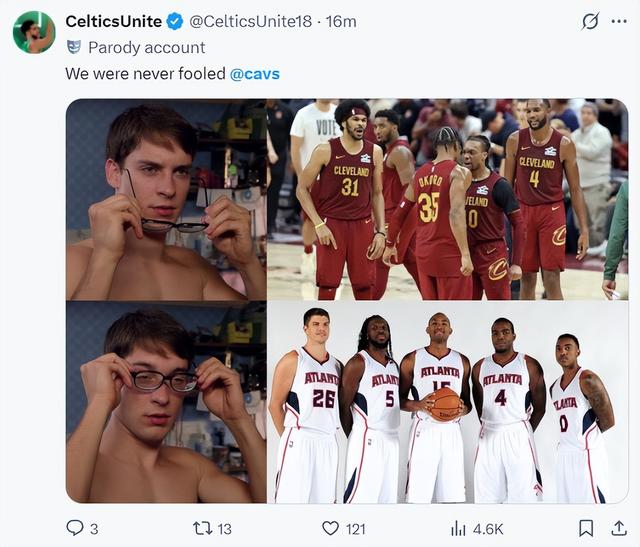640x547 pixels.
Task: Open the Parody account label
Action: [x=147, y=47]
